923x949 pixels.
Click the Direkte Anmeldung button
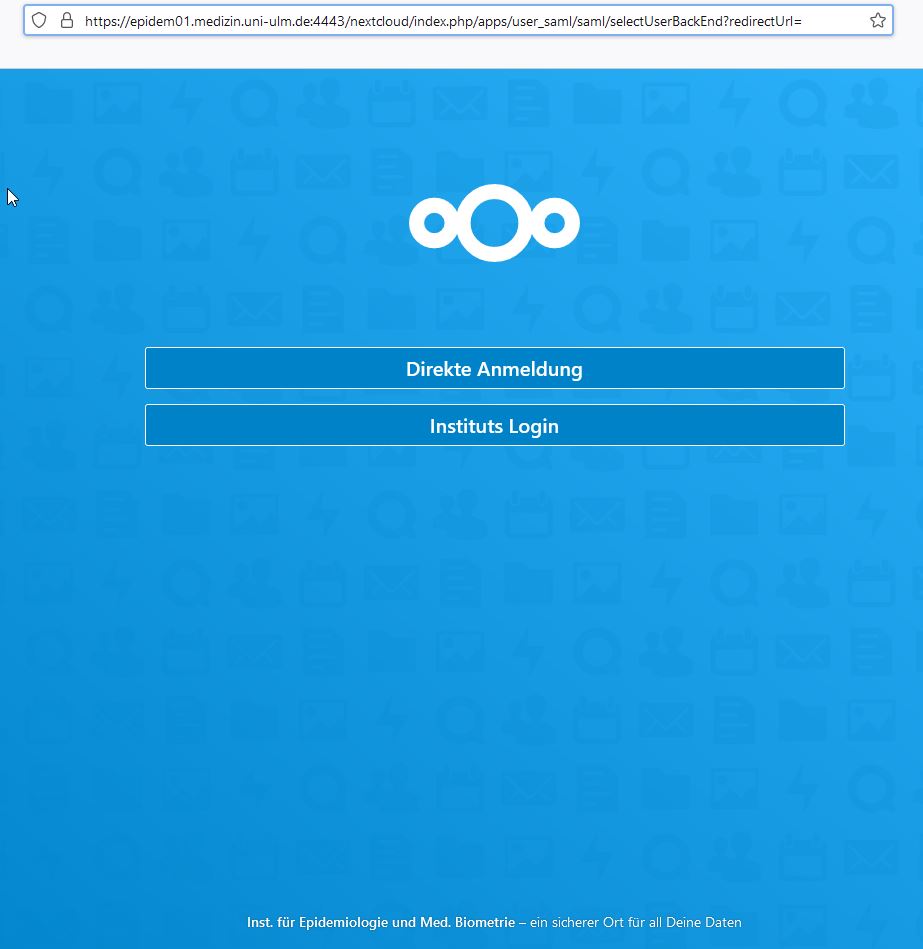[x=494, y=368]
